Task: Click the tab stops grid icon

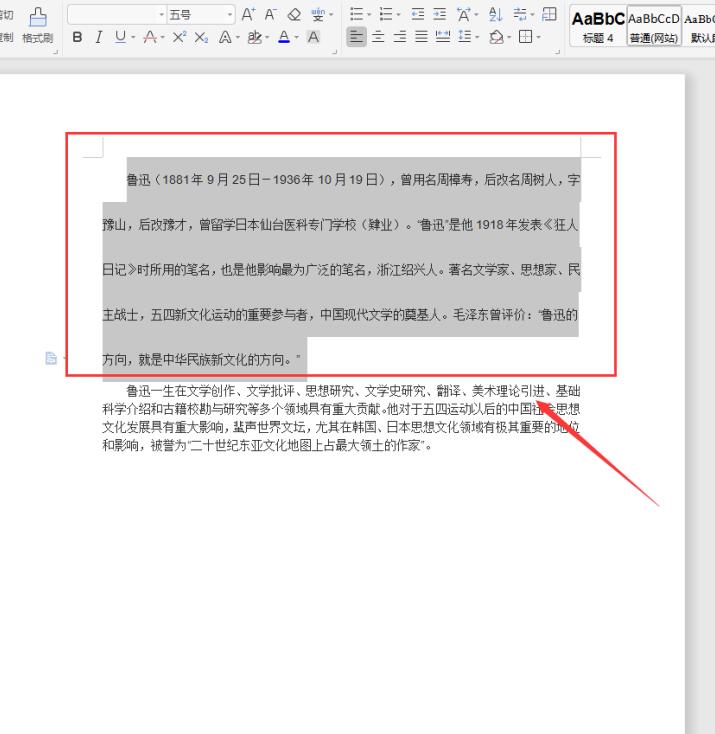Action: pos(549,15)
